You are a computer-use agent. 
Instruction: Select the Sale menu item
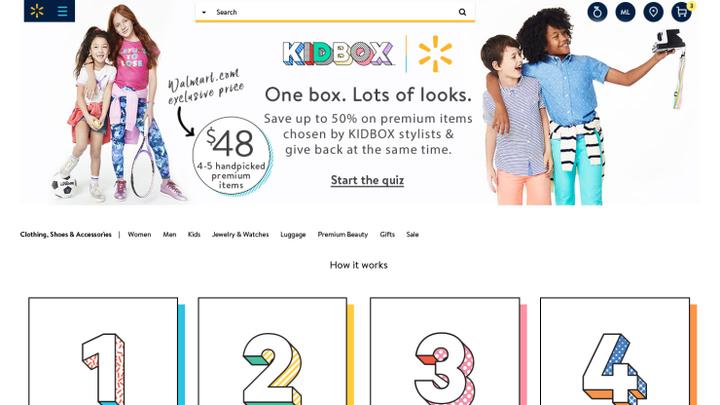tap(412, 234)
